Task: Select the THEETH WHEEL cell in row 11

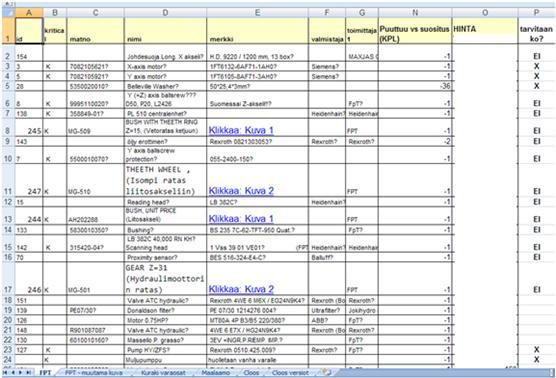Action: click(165, 180)
